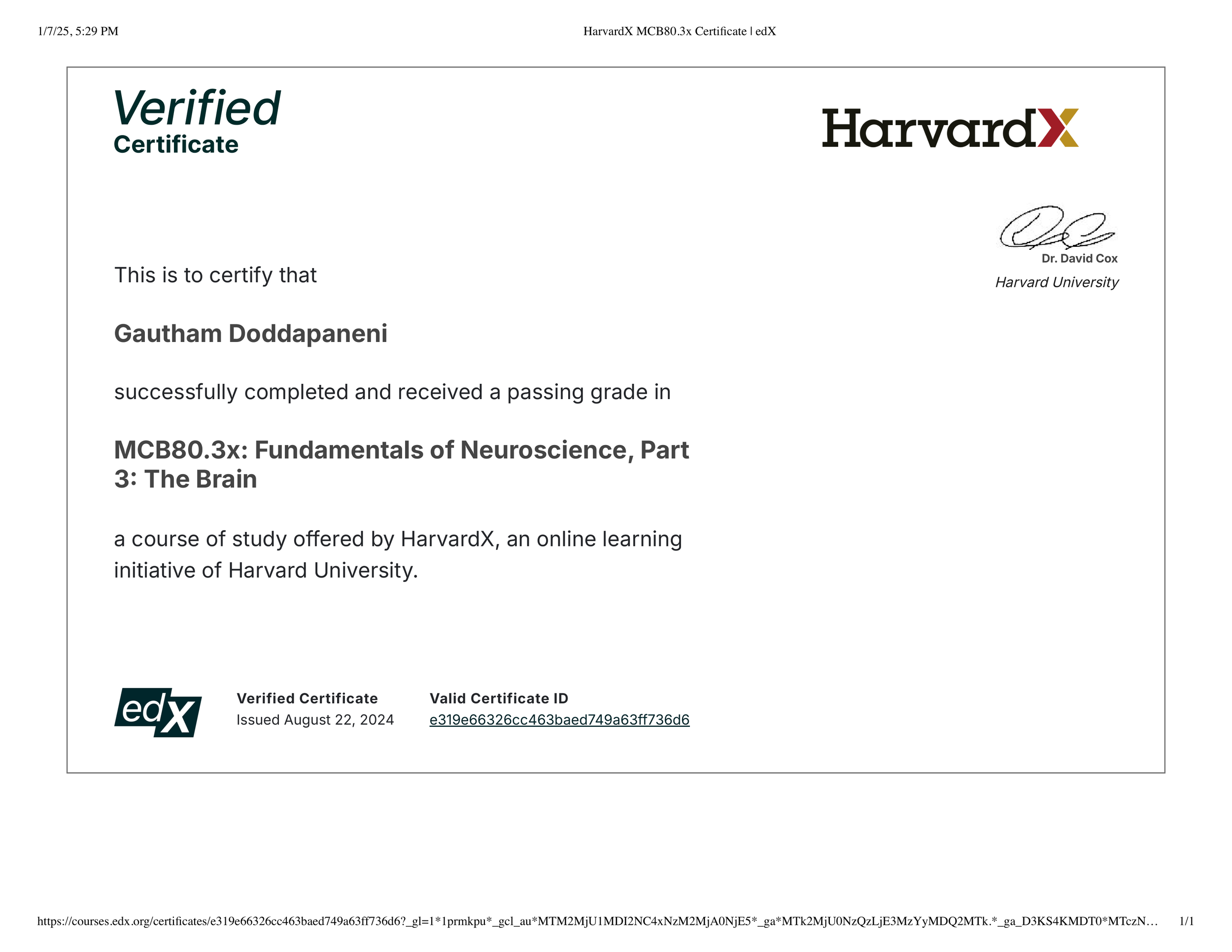The width and height of the screenshot is (1232, 952).
Task: Click the 1/1 page number indicator
Action: click(1186, 921)
